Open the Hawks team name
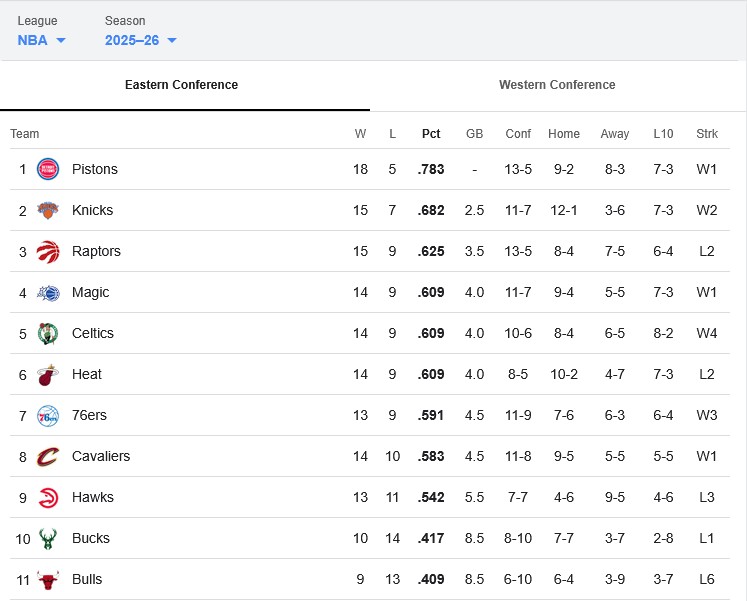The width and height of the screenshot is (747, 601). pyautogui.click(x=93, y=497)
